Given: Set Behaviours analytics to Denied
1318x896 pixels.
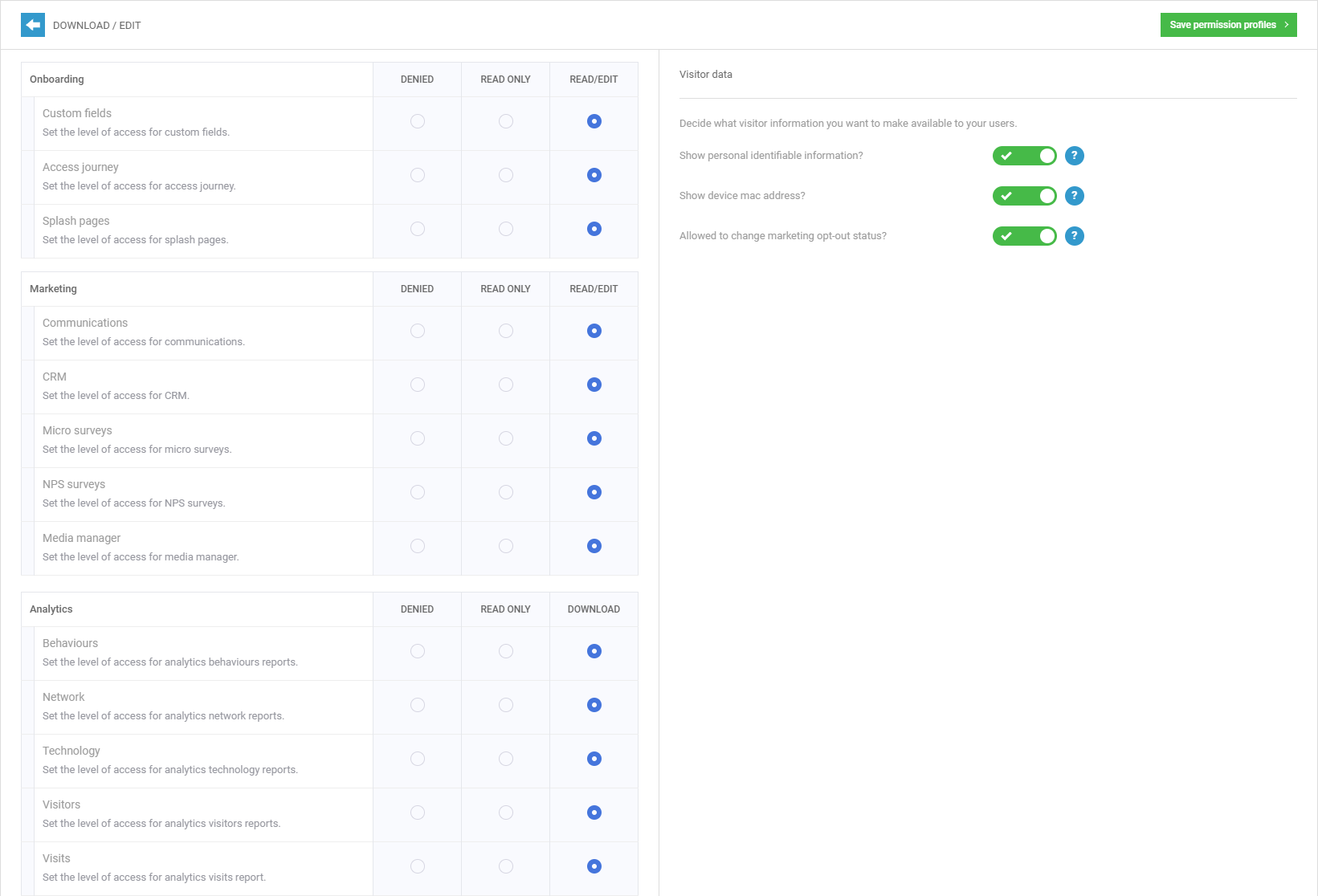Looking at the screenshot, I should pyautogui.click(x=418, y=651).
